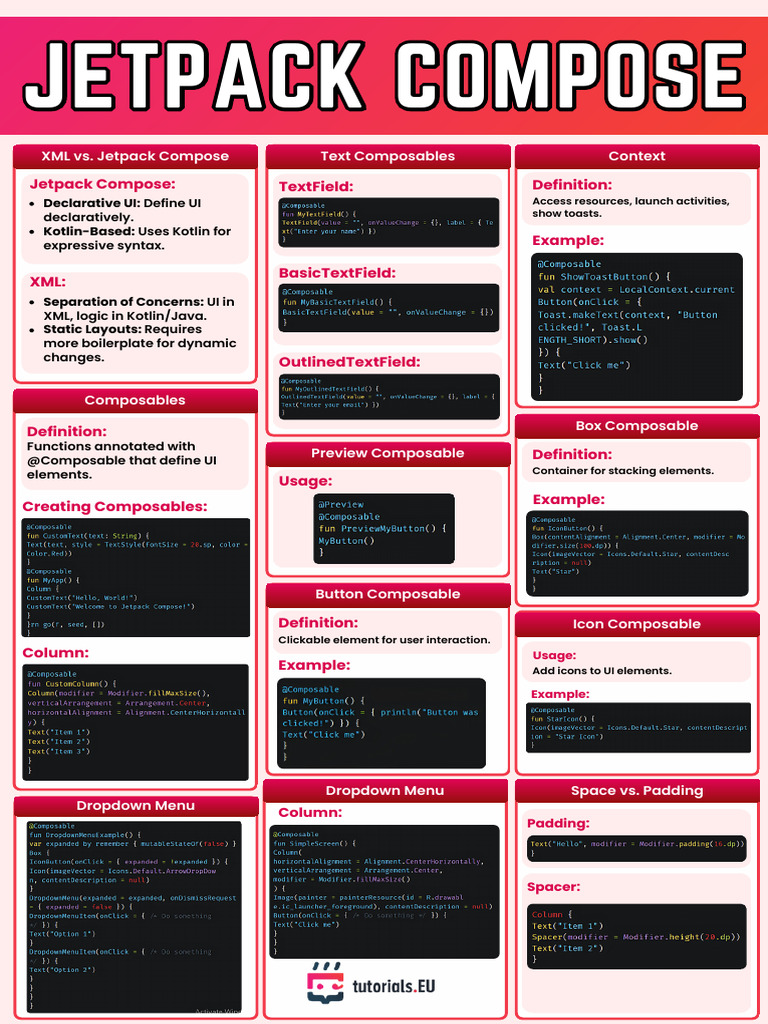768x1024 pixels.
Task: Select the 'XML vs. Jetpack Compose' section header
Action: (x=135, y=156)
